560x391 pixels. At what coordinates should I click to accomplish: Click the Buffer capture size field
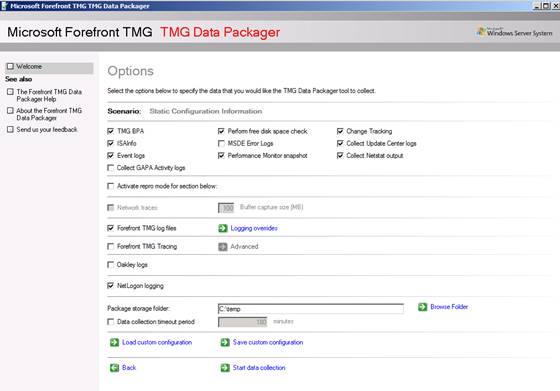(226, 207)
